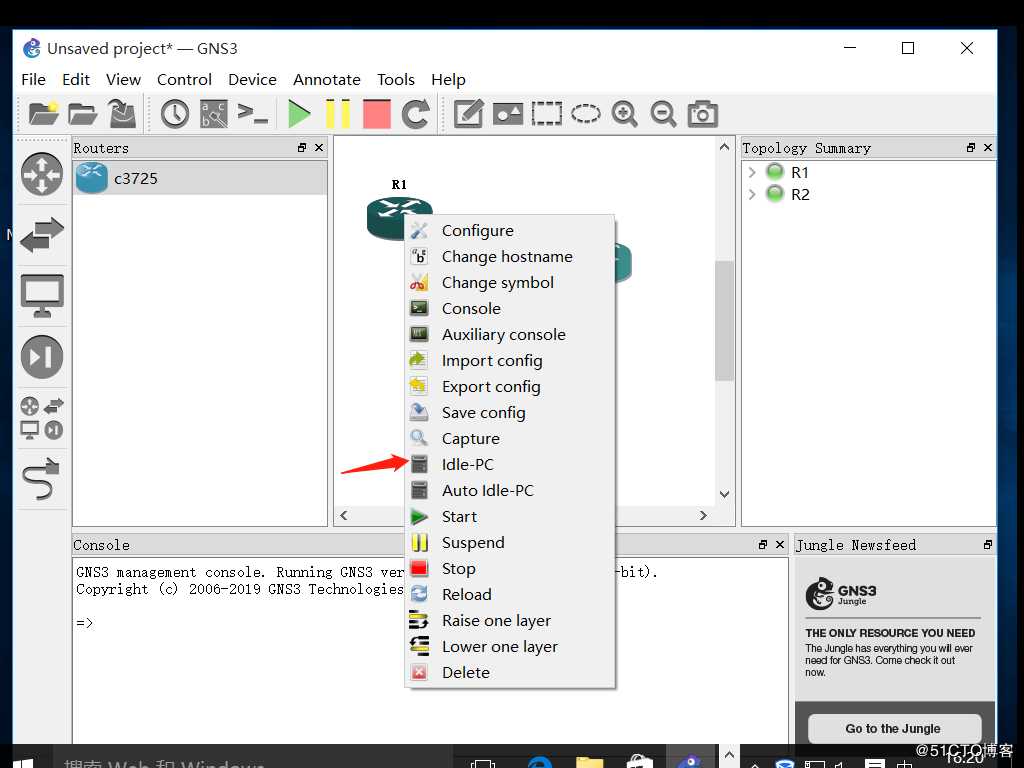Choose Stop from context menu
Viewport: 1024px width, 768px height.
point(510,569)
